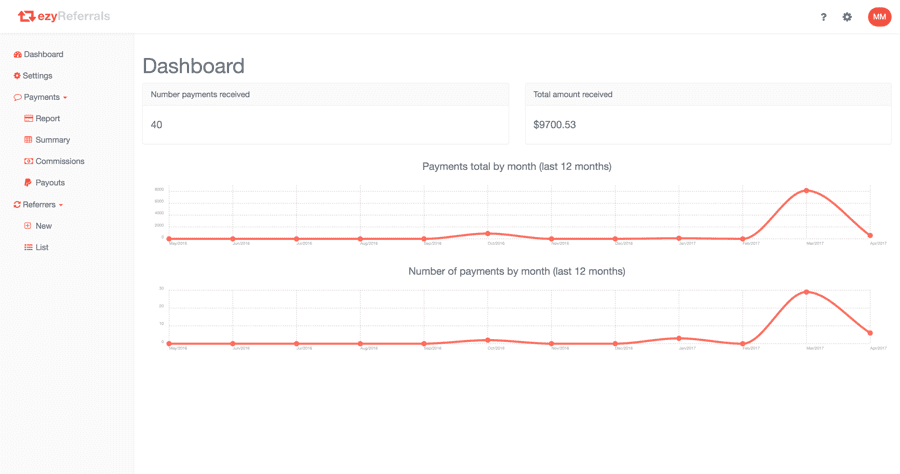Click the Payments speech bubble icon
Screen dimensions: 900x474
(x=18, y=98)
